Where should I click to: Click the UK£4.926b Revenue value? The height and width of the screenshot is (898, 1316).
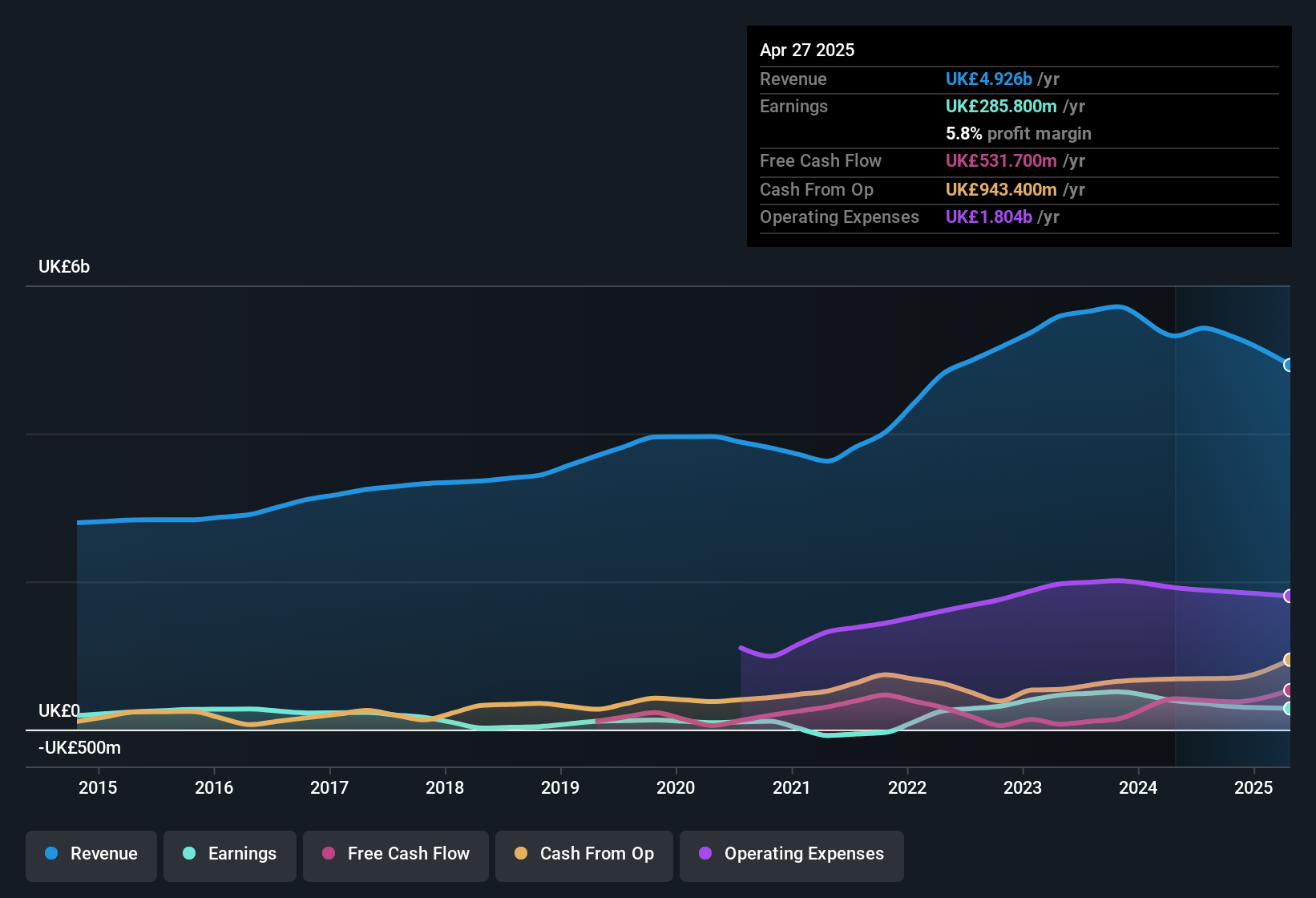point(988,79)
